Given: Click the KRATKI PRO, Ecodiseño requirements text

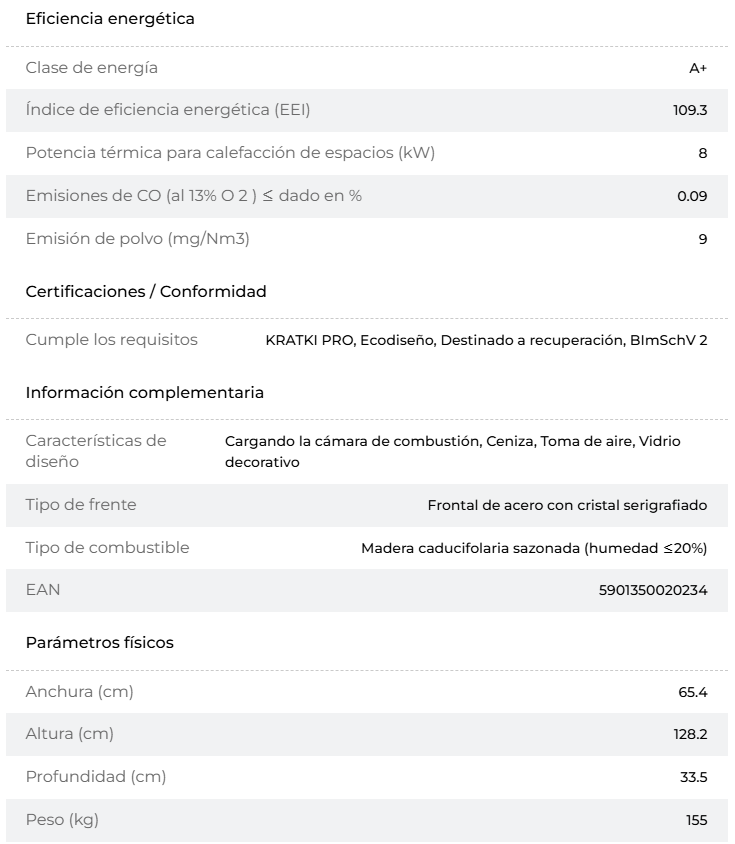Looking at the screenshot, I should click(486, 340).
